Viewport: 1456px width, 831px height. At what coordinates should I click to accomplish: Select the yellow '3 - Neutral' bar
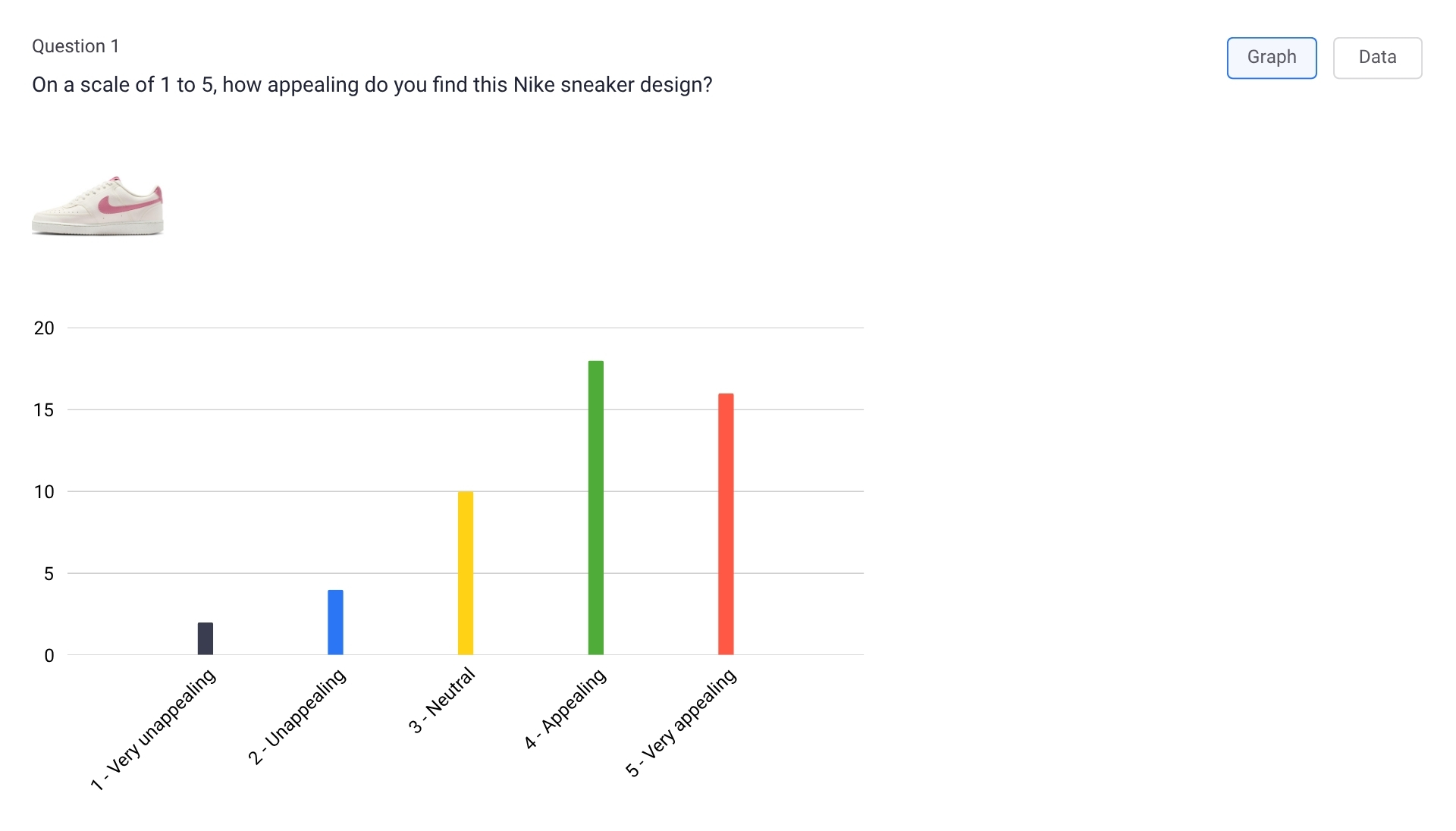pos(465,572)
